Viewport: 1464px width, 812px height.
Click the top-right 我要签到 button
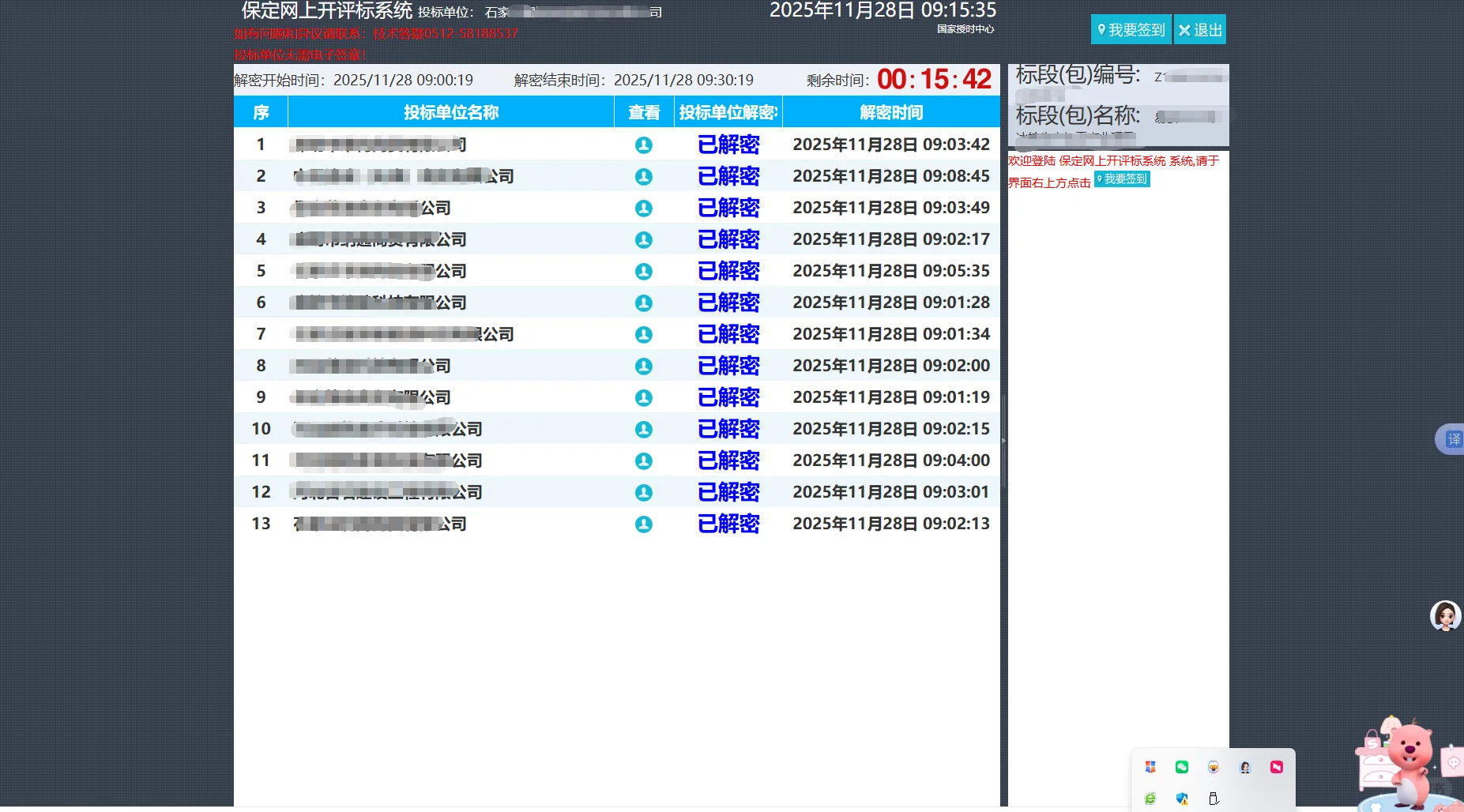[1131, 30]
